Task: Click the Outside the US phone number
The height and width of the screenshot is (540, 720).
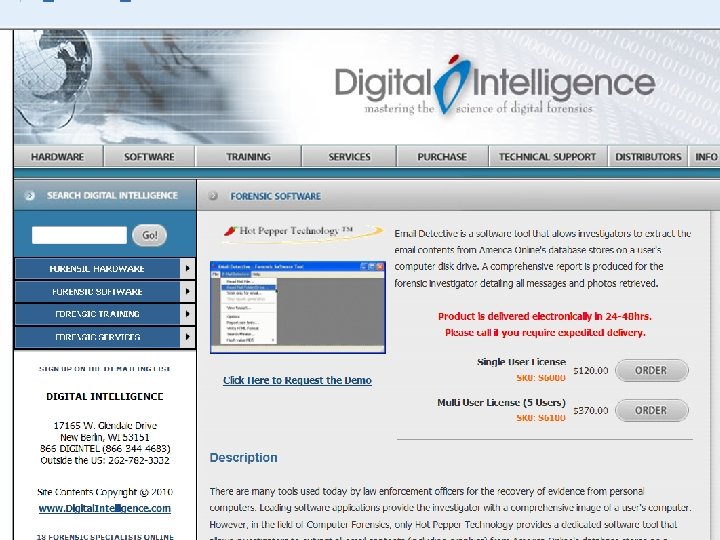Action: click(105, 460)
